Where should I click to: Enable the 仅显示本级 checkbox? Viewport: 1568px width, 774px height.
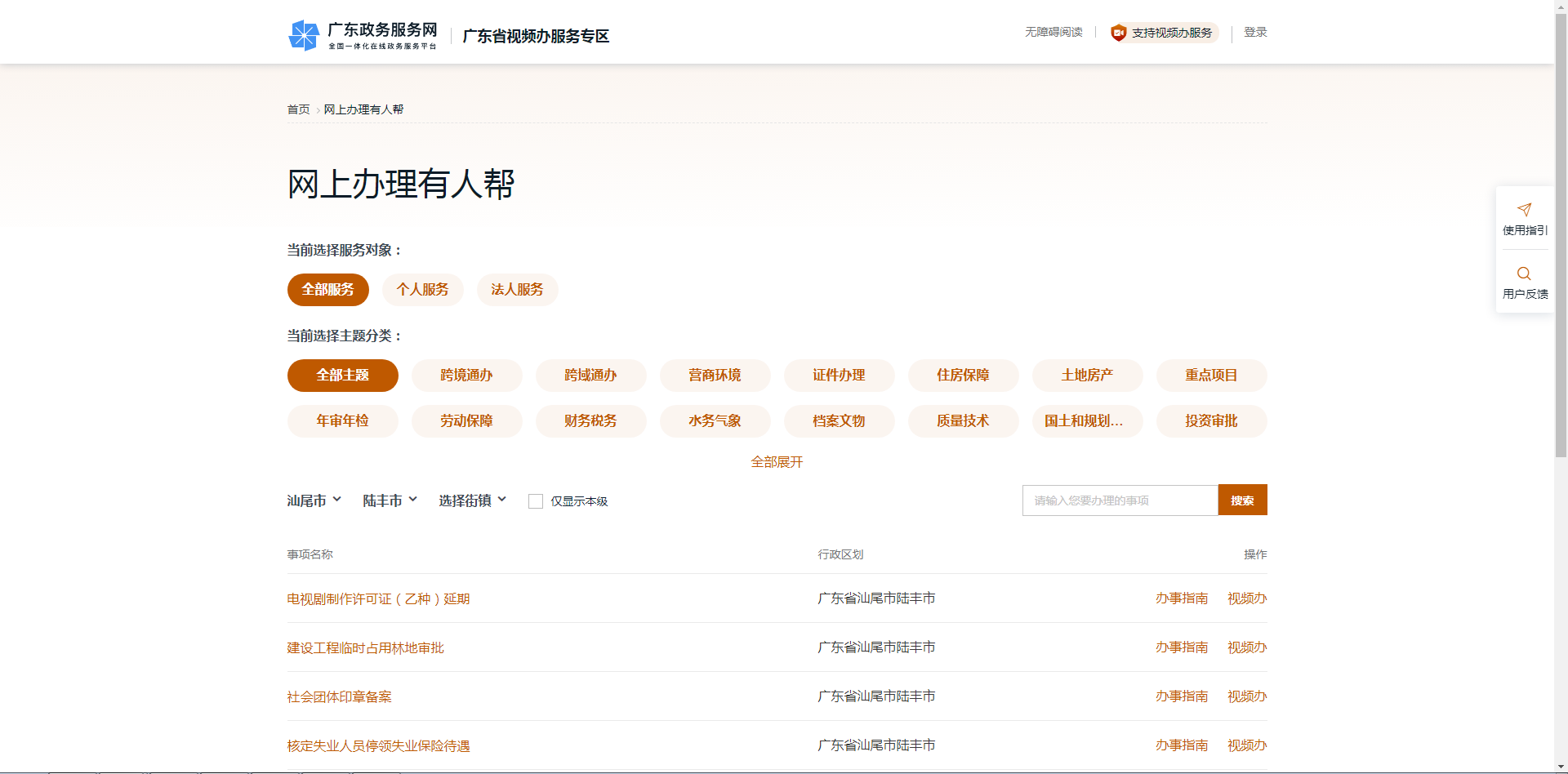click(536, 500)
